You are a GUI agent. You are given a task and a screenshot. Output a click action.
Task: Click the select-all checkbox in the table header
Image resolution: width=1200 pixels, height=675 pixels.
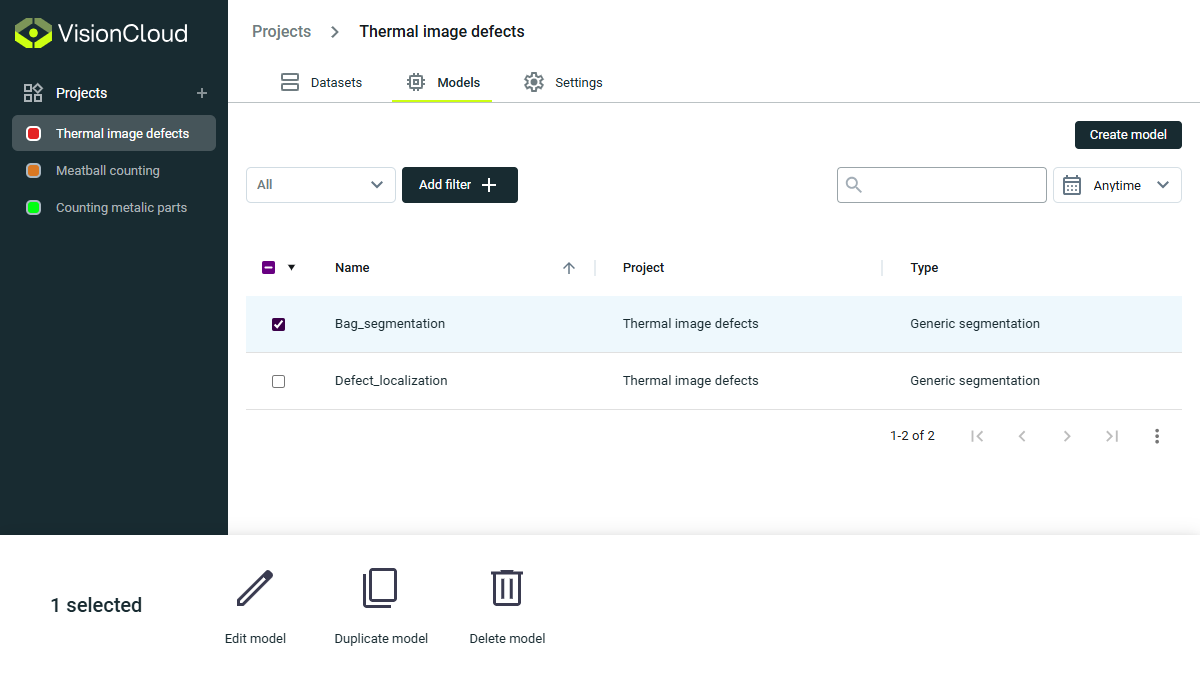coord(268,267)
